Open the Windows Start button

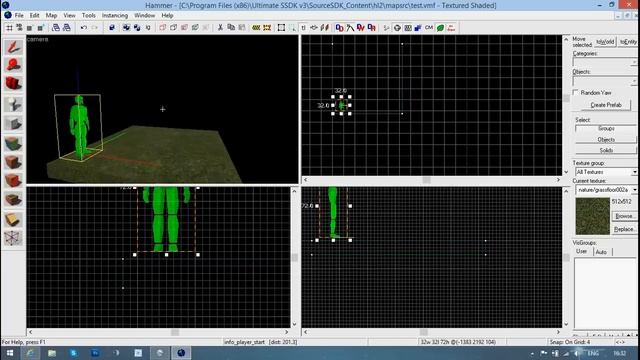pyautogui.click(x=10, y=353)
